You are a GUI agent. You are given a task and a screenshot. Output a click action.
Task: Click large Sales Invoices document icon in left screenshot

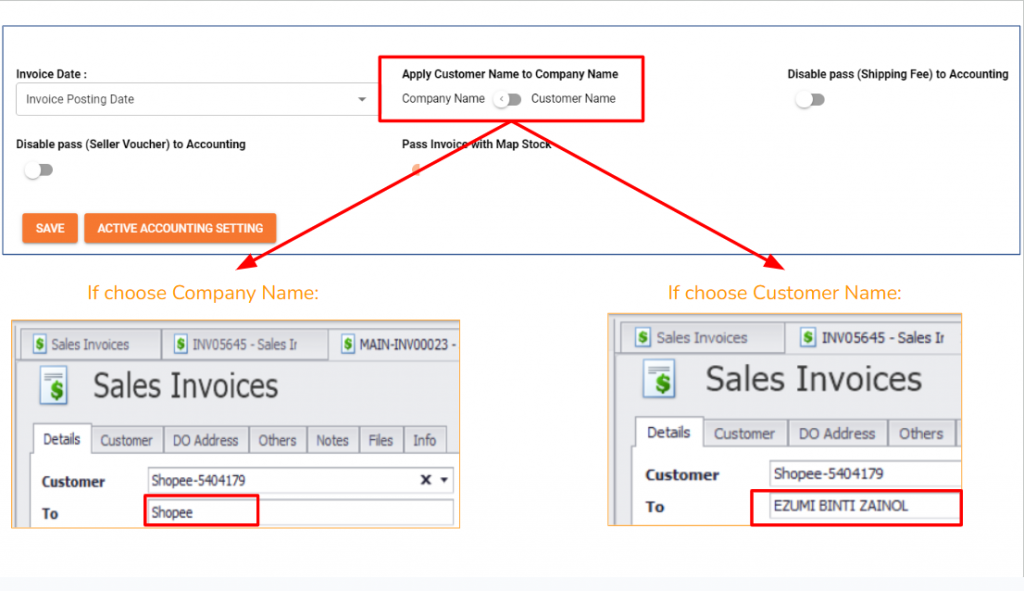pos(54,386)
